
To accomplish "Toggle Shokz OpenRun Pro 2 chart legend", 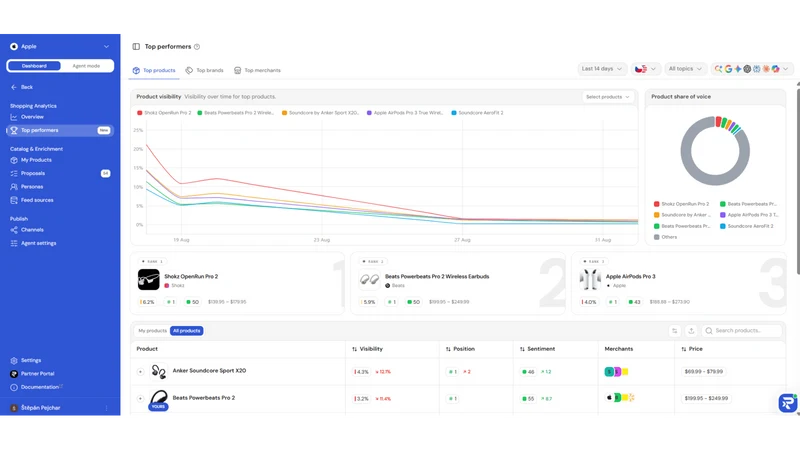I will [164, 113].
